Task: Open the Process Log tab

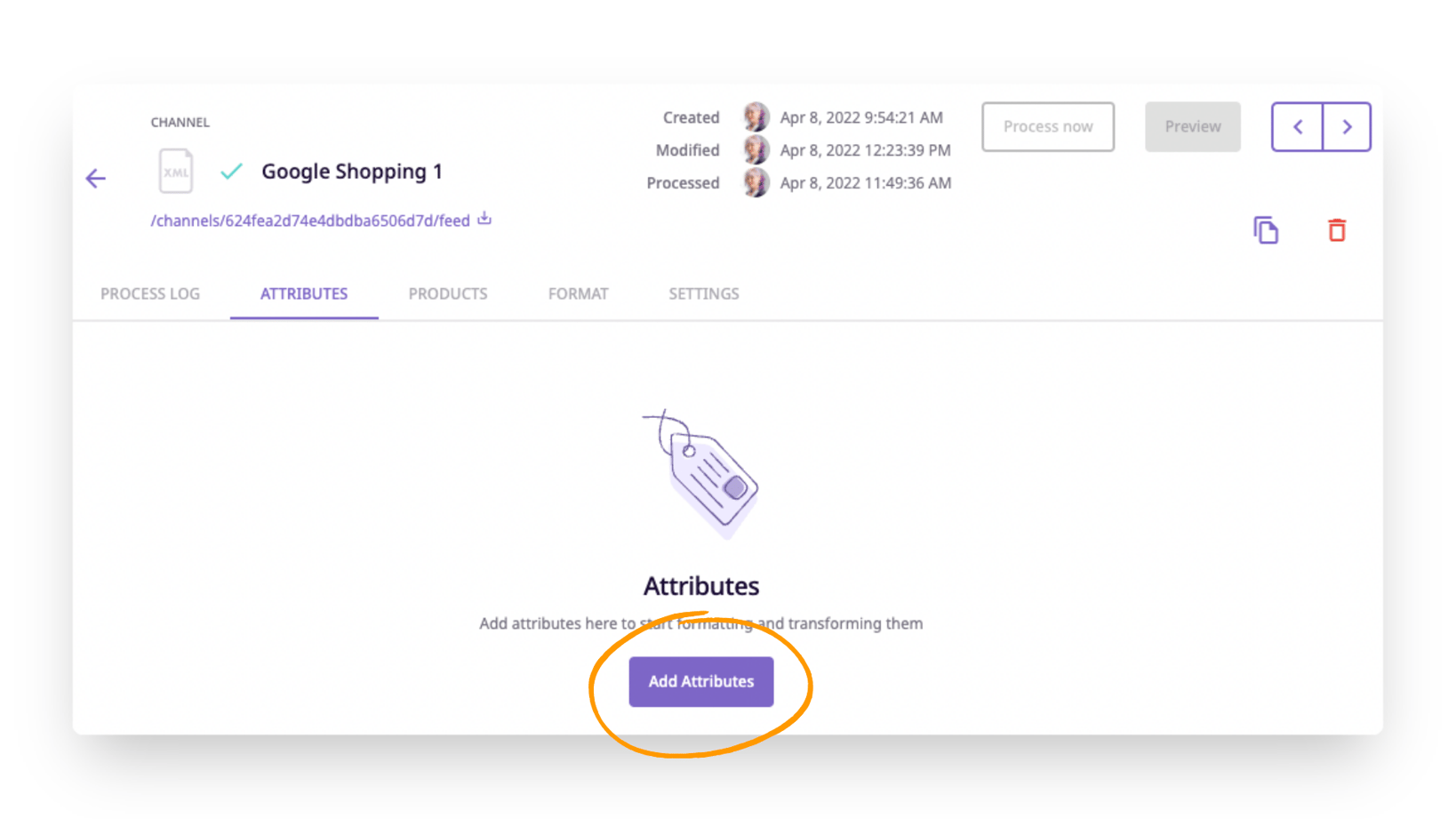Action: [150, 293]
